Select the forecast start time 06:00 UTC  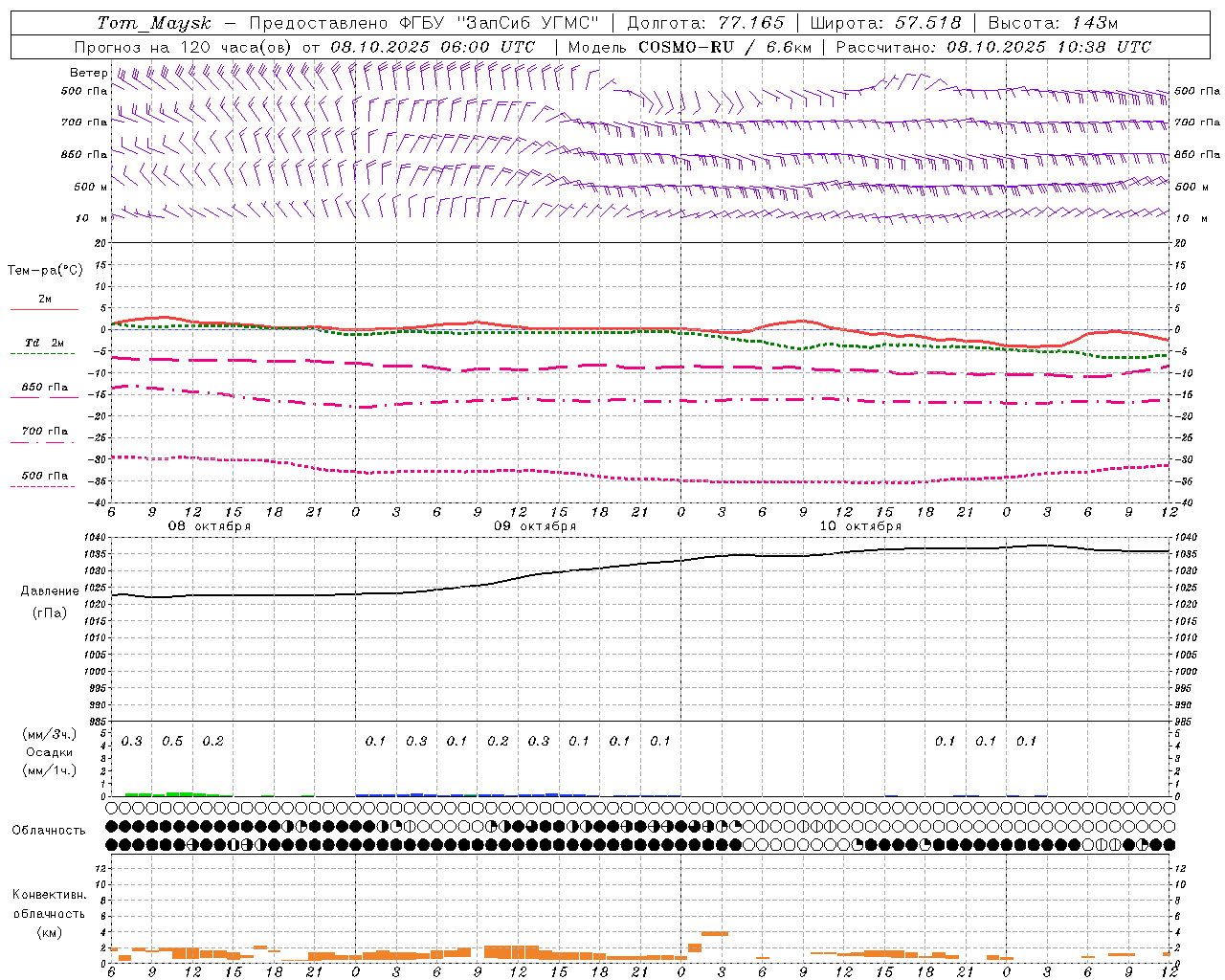487,47
